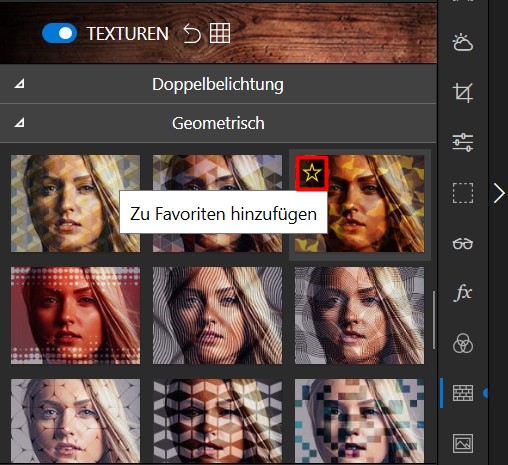This screenshot has width=508, height=465.
Task: Select the teal pixel mosaic texture thumbnail
Action: (359, 421)
